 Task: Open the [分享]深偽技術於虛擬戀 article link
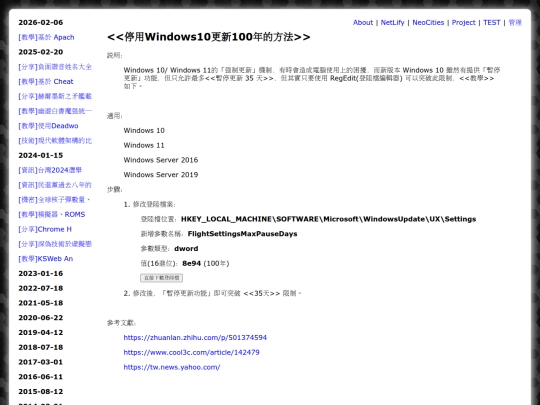[x=55, y=244]
